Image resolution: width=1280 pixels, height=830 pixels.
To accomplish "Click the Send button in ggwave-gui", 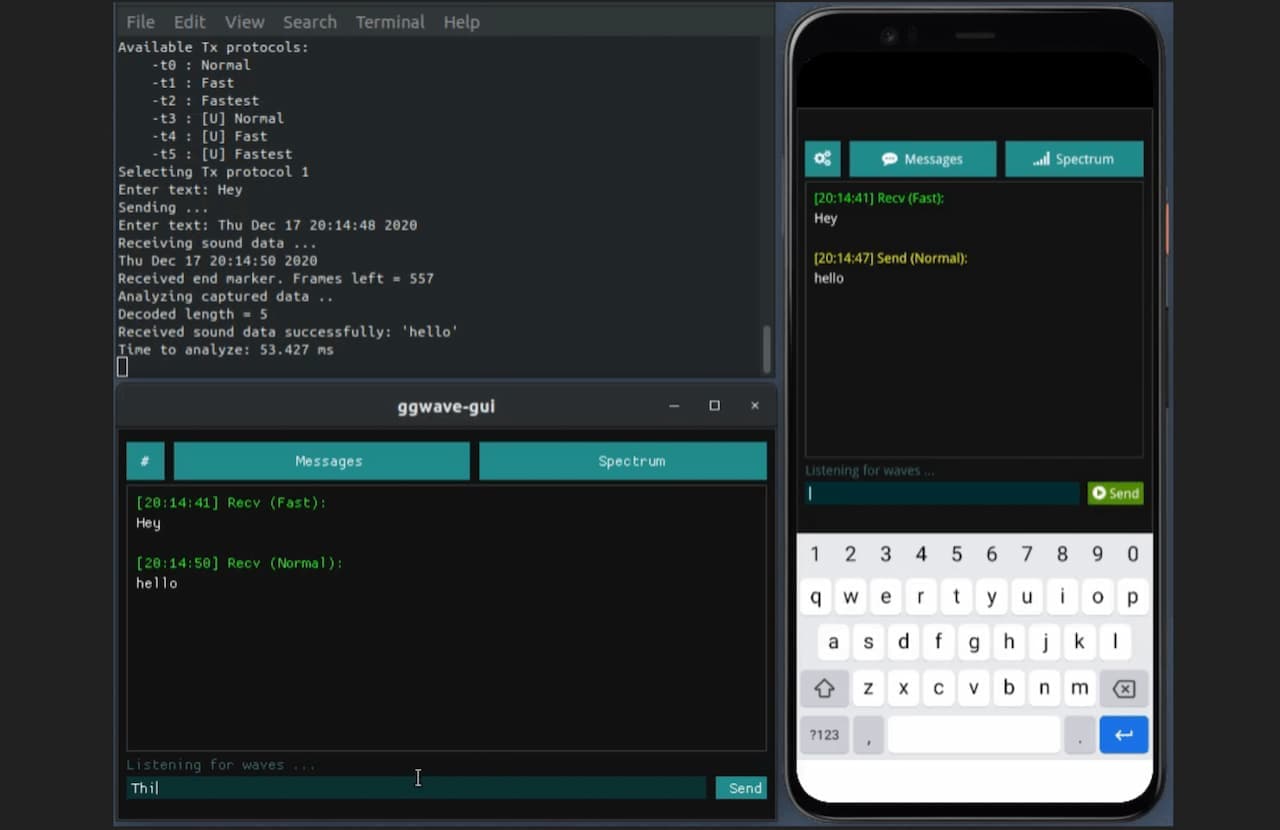I will point(741,788).
